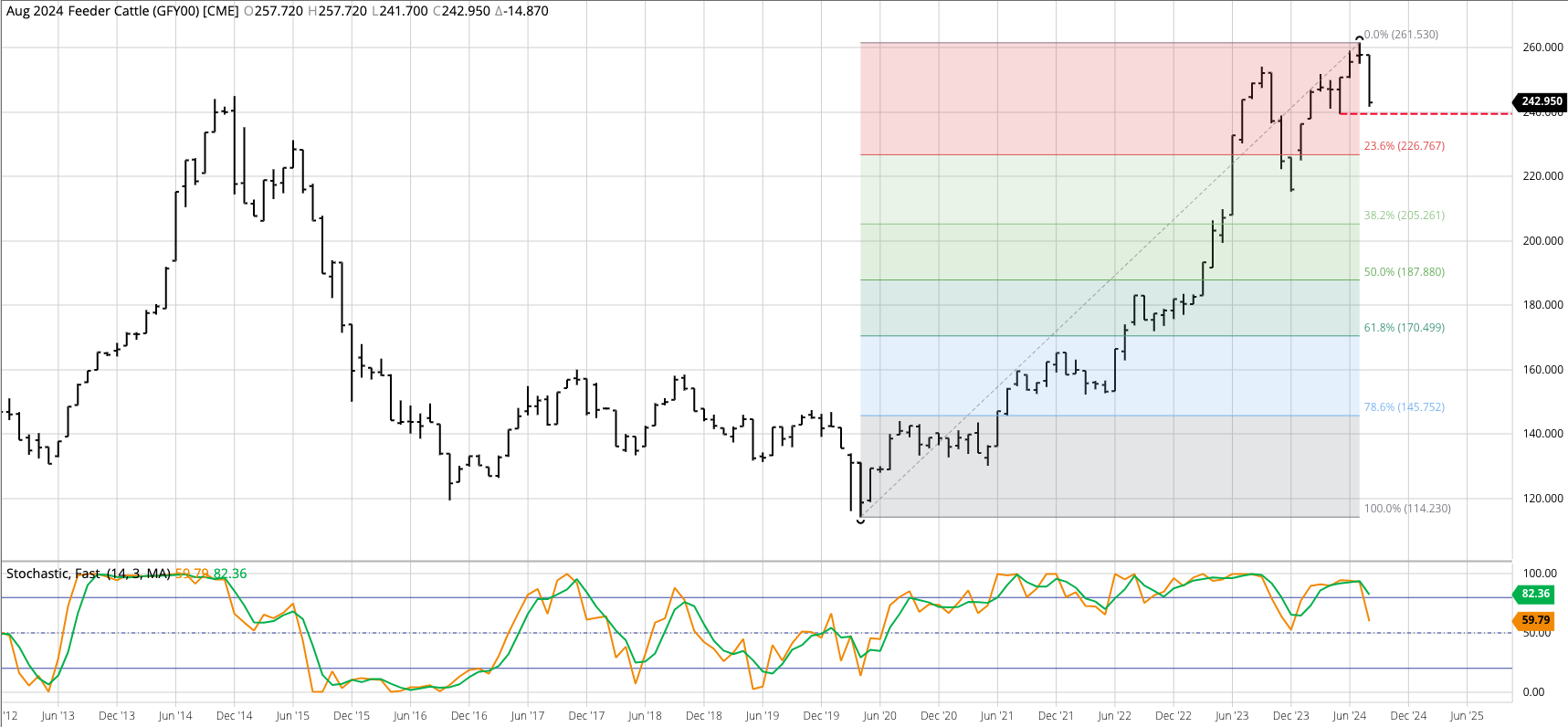Click the Stochastic, Fast indicator label
1568x727 pixels.
[88, 574]
